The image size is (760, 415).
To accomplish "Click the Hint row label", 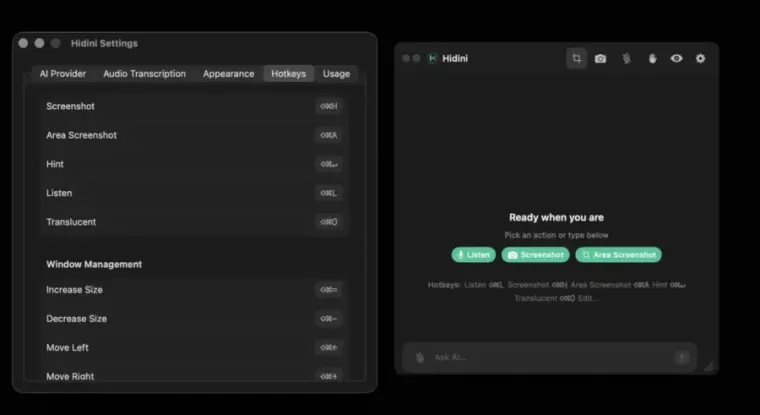I will (x=55, y=164).
